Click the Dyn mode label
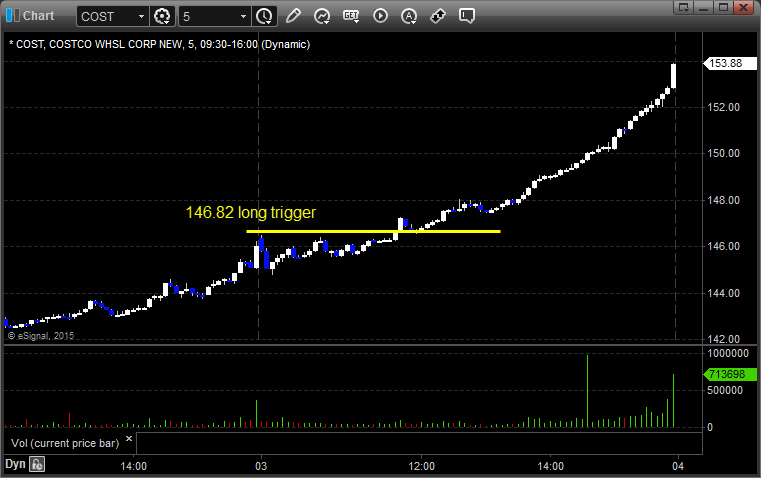The image size is (761, 478). (x=15, y=464)
